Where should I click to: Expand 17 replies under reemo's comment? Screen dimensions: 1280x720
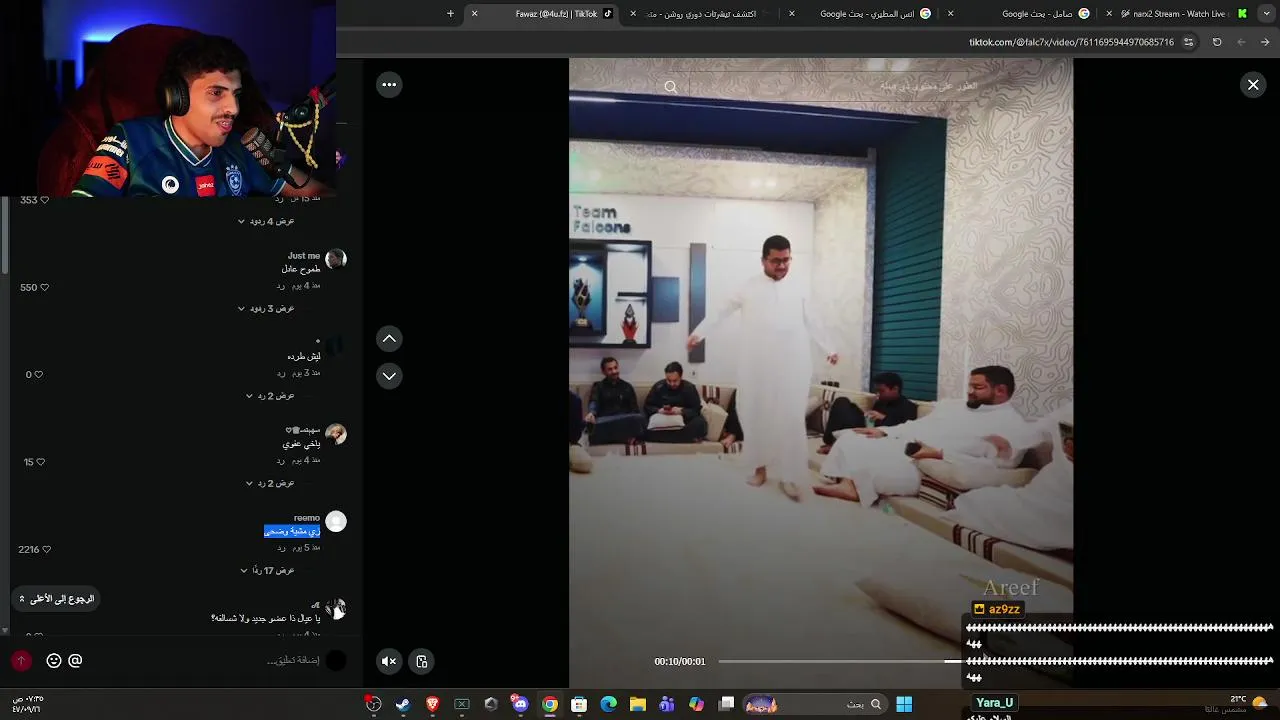[x=267, y=571]
